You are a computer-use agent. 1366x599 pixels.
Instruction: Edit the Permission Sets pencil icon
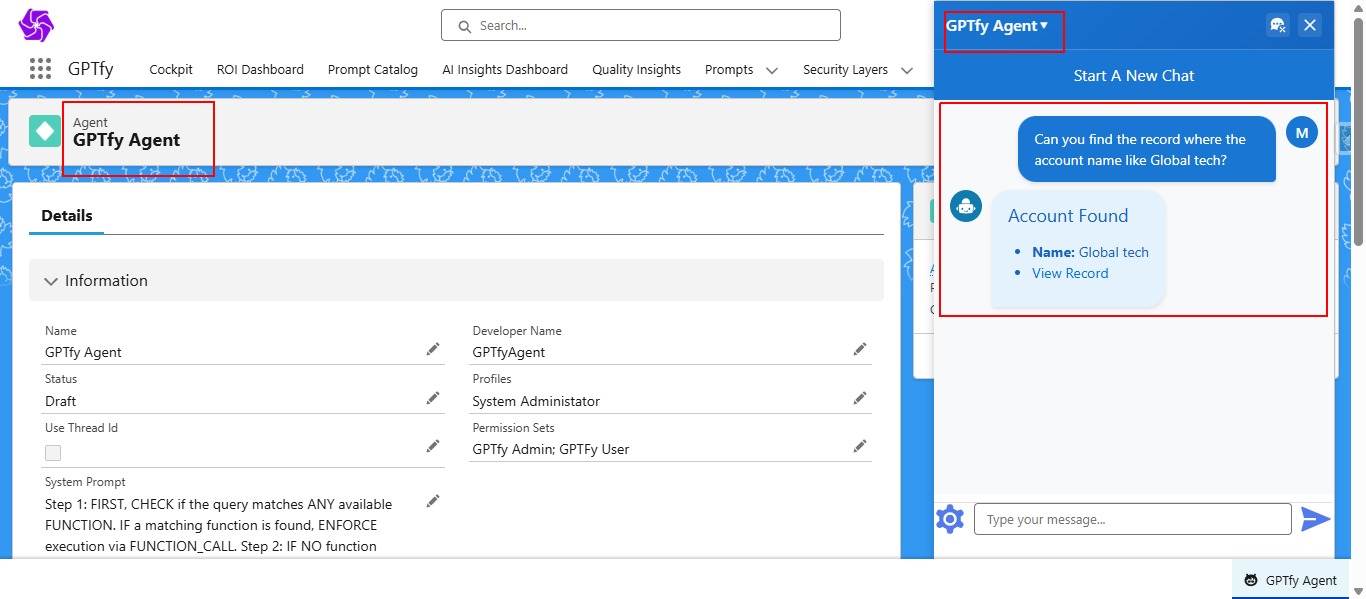click(859, 446)
